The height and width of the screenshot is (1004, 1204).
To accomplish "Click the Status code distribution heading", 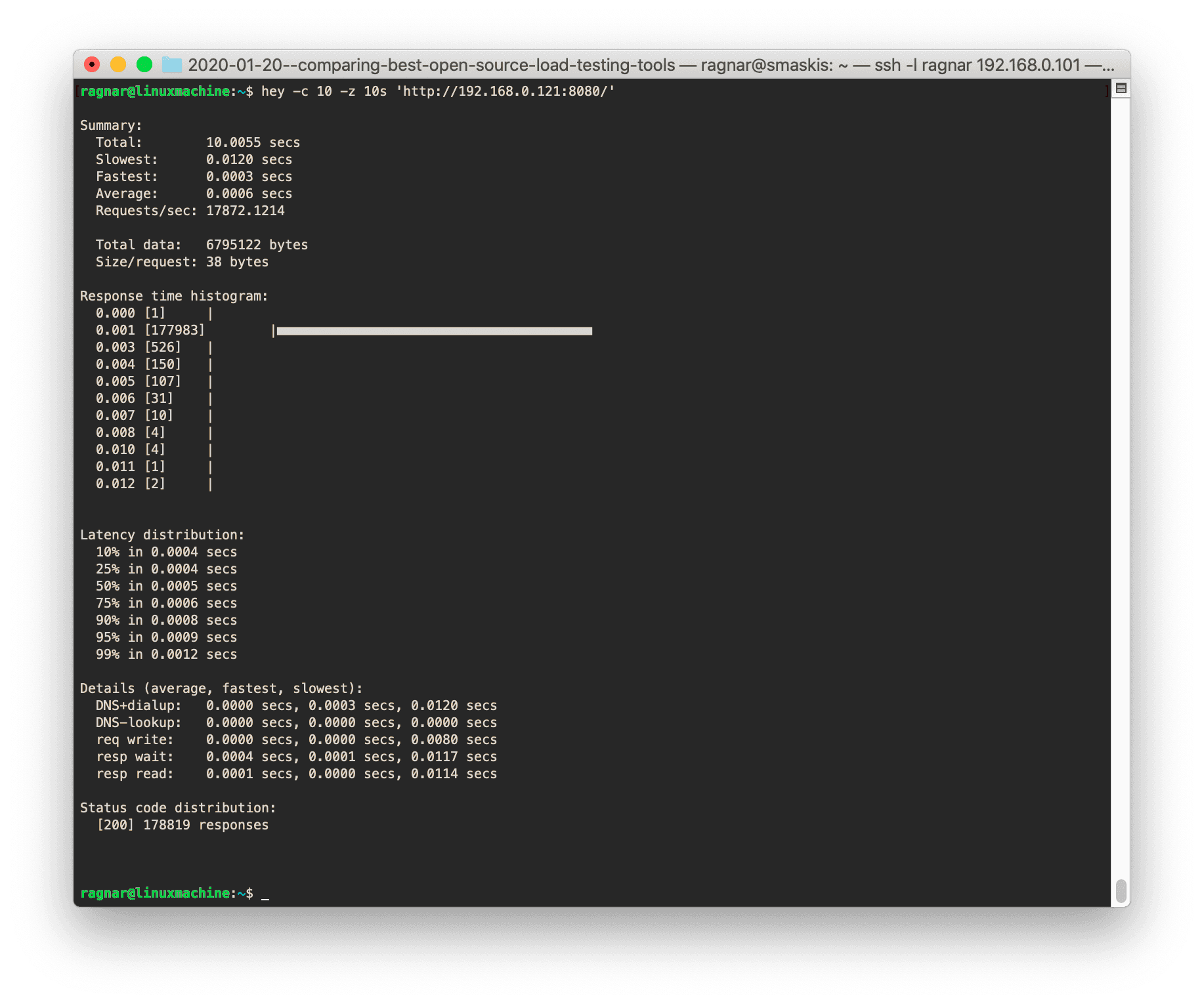I will (x=178, y=808).
